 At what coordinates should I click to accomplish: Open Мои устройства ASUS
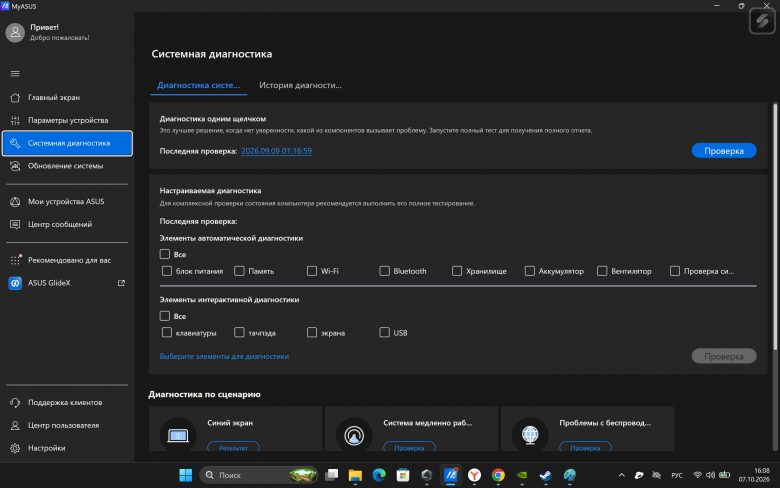click(67, 201)
